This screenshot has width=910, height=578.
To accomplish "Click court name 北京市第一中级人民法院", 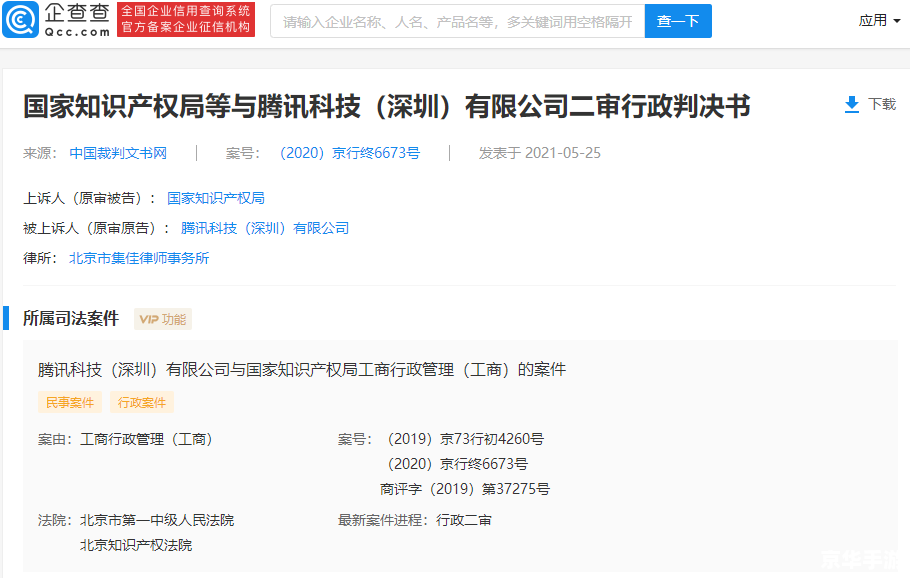I will pyautogui.click(x=157, y=521).
